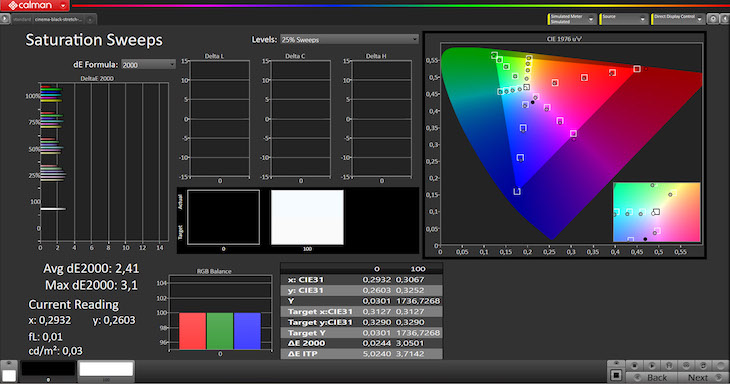Click the Back button
The width and height of the screenshot is (730, 384).
(x=651, y=377)
